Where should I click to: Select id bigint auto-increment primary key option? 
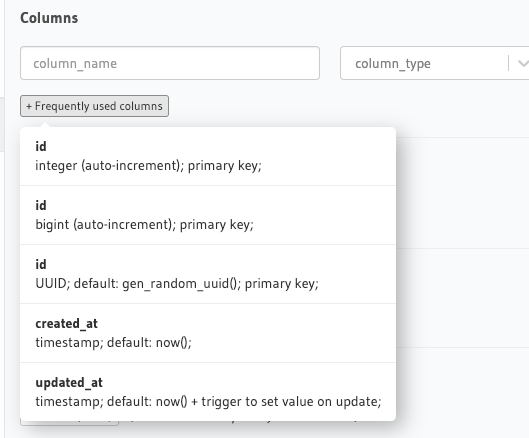(208, 215)
